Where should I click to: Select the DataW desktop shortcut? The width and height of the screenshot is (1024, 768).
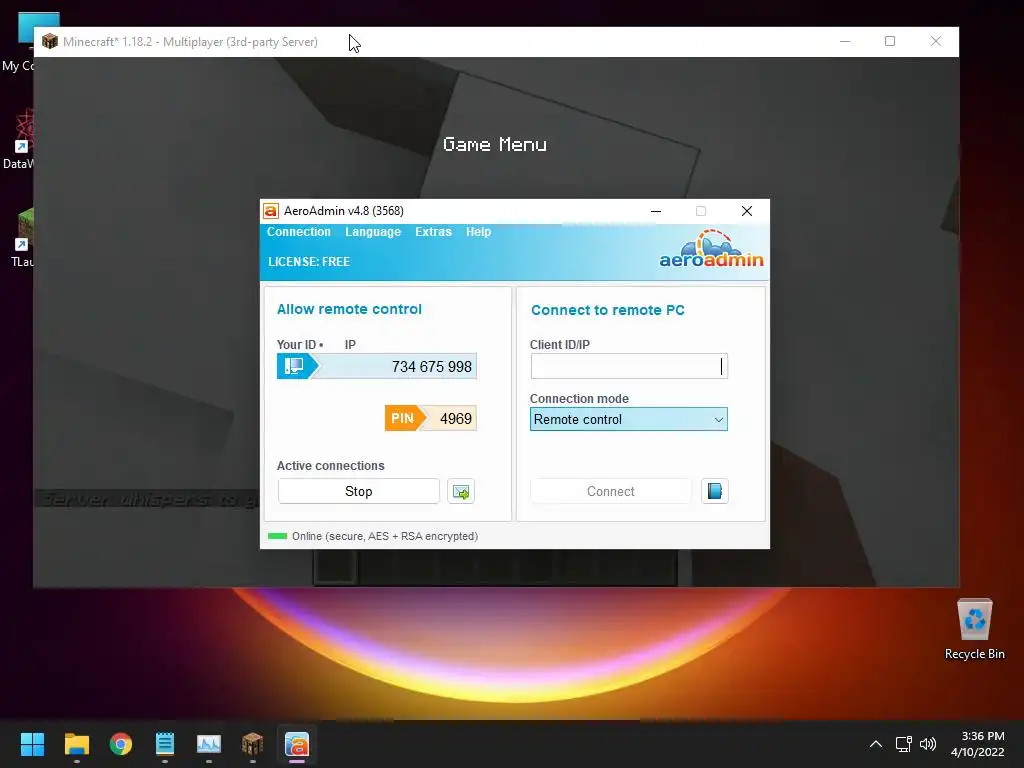pos(18,140)
